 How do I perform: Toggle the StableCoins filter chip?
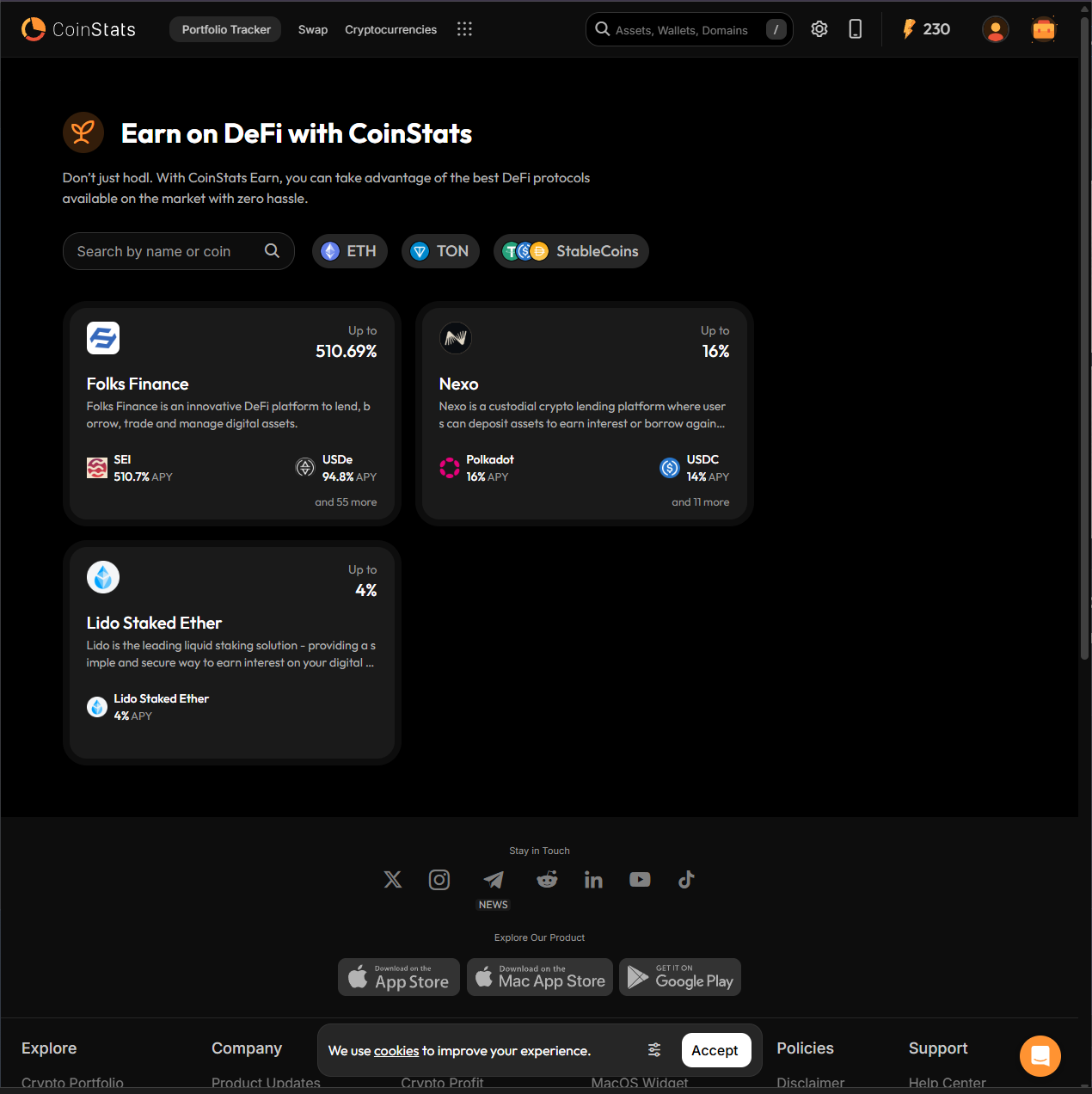click(571, 251)
